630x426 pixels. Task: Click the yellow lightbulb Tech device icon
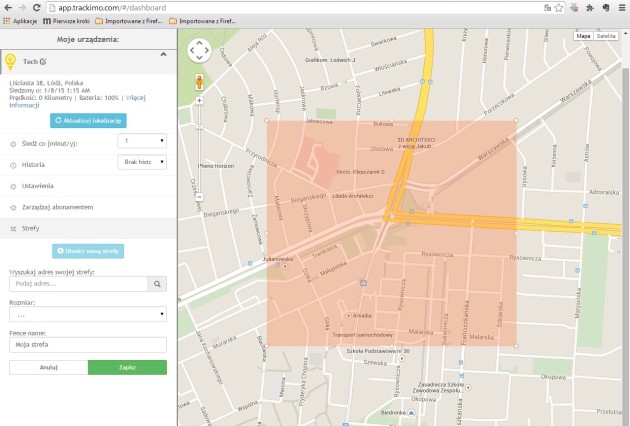tap(11, 62)
